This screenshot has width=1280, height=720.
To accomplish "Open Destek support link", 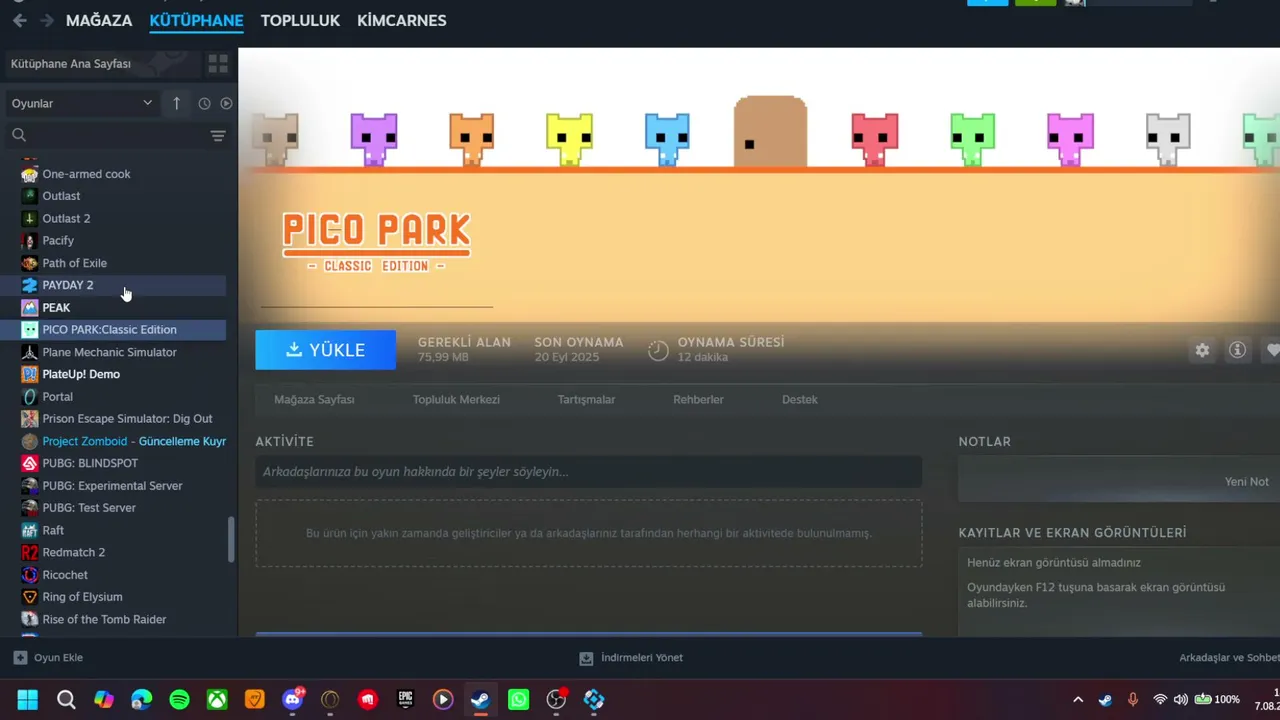I will click(x=799, y=400).
